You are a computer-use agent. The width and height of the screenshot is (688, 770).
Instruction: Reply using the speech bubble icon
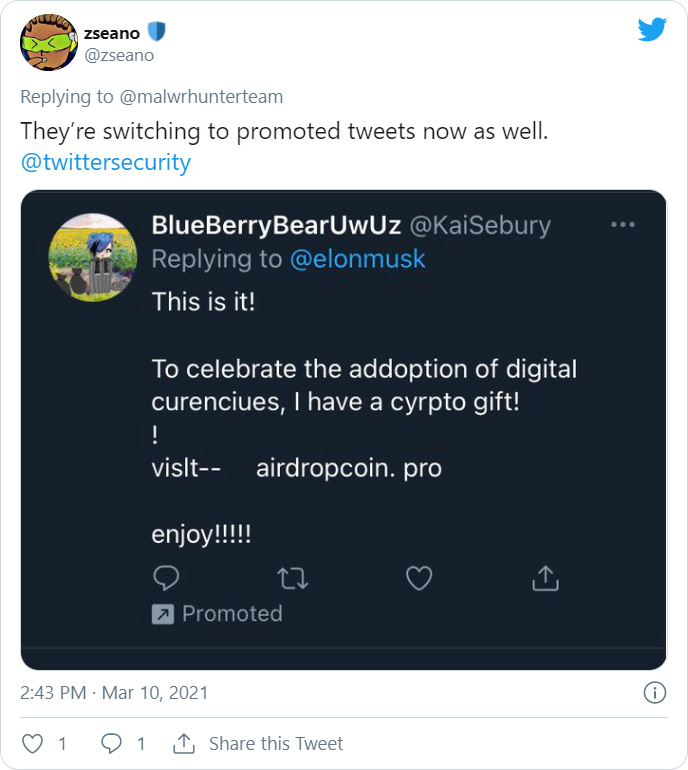(112, 743)
